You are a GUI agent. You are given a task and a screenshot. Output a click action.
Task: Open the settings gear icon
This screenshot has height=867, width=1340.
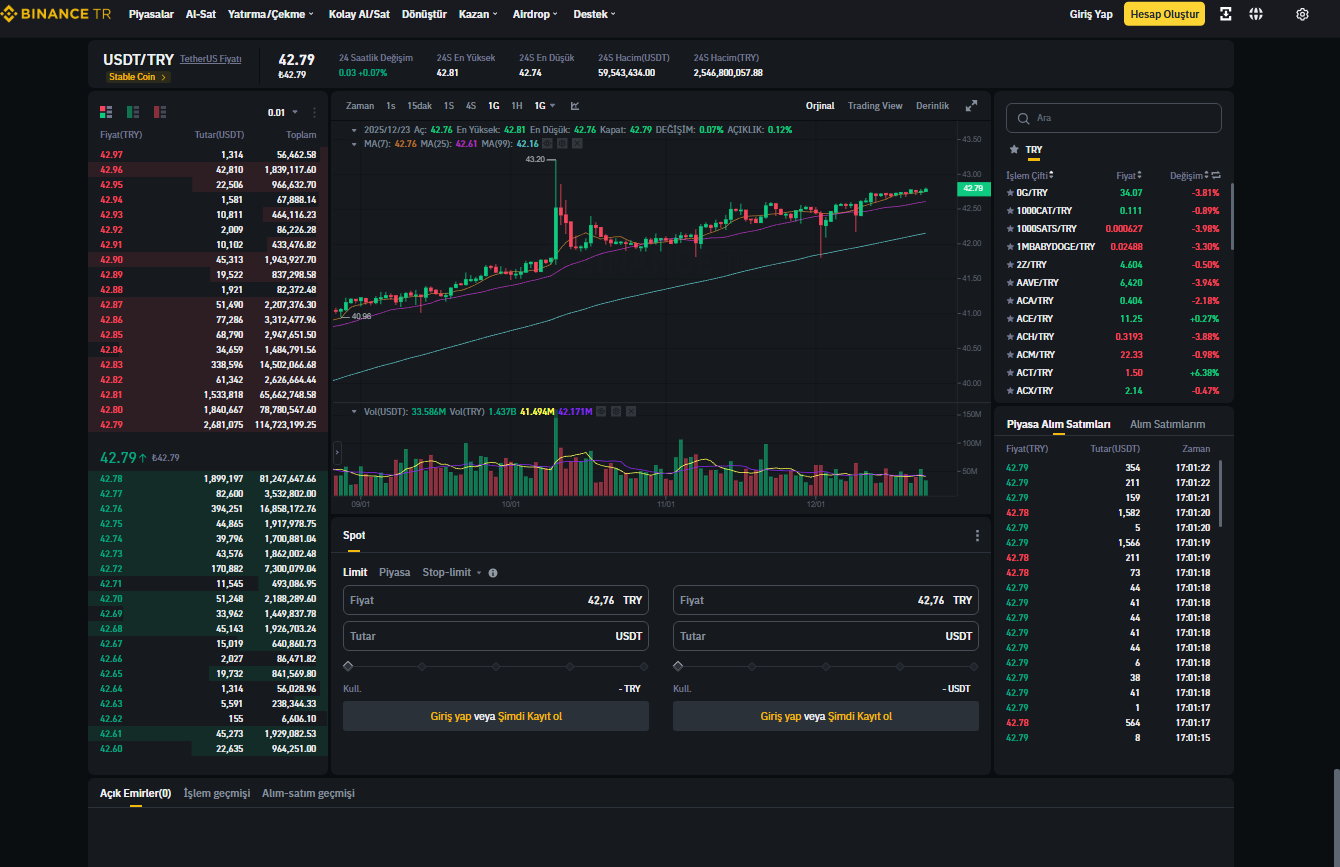click(1302, 14)
